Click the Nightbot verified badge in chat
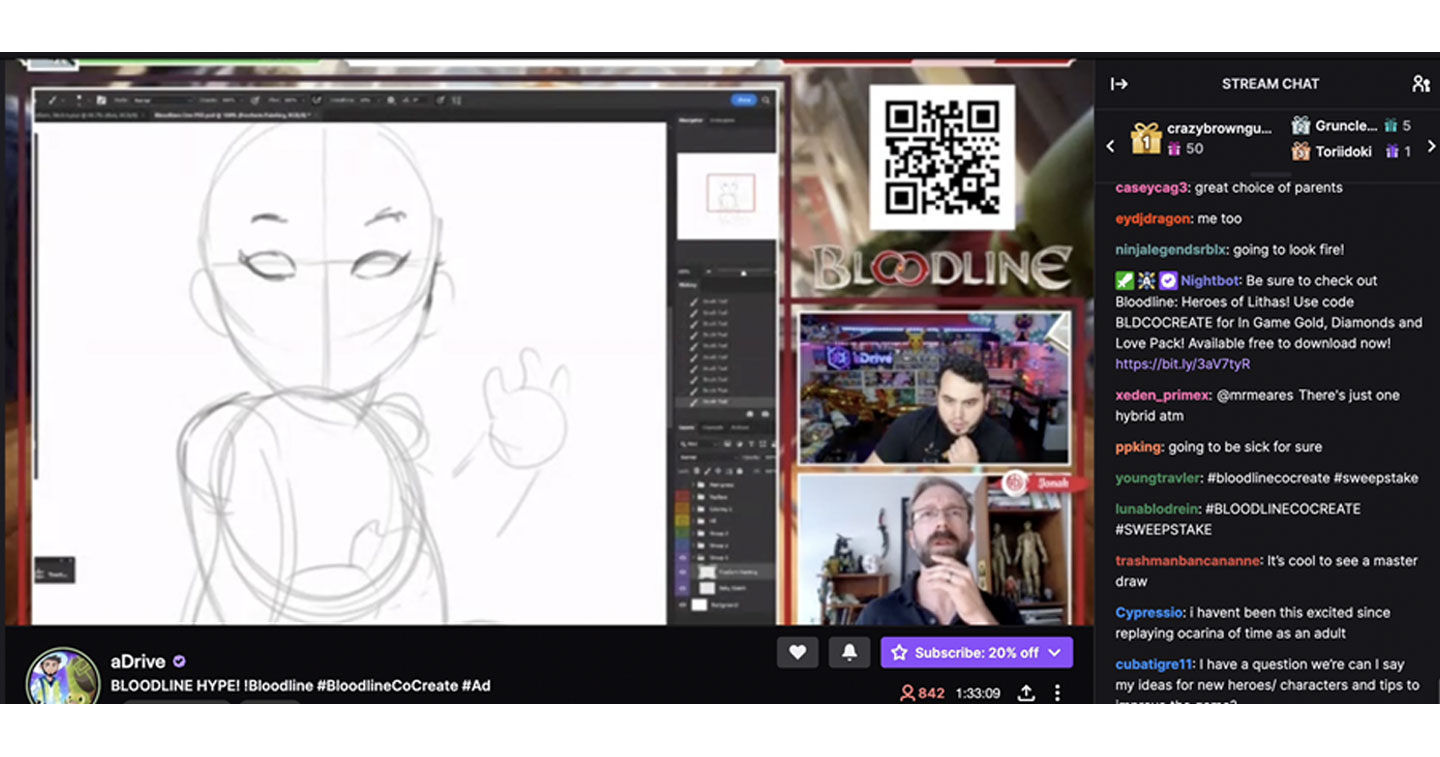1440x757 pixels. point(1168,281)
